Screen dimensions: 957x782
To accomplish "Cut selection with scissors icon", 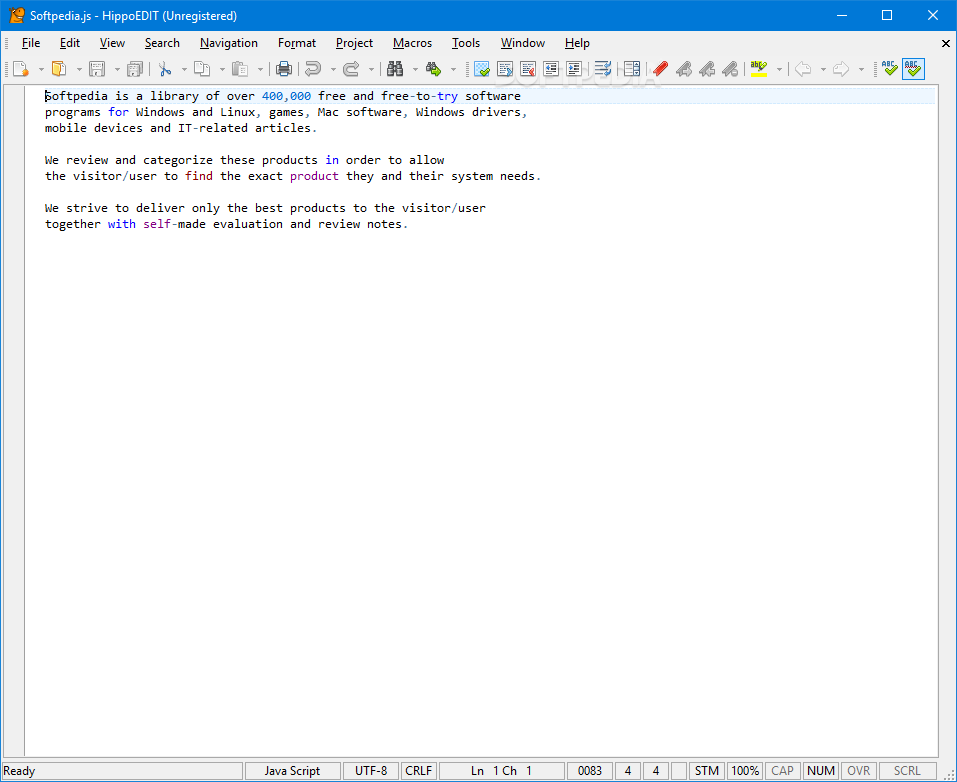I will [x=165, y=69].
